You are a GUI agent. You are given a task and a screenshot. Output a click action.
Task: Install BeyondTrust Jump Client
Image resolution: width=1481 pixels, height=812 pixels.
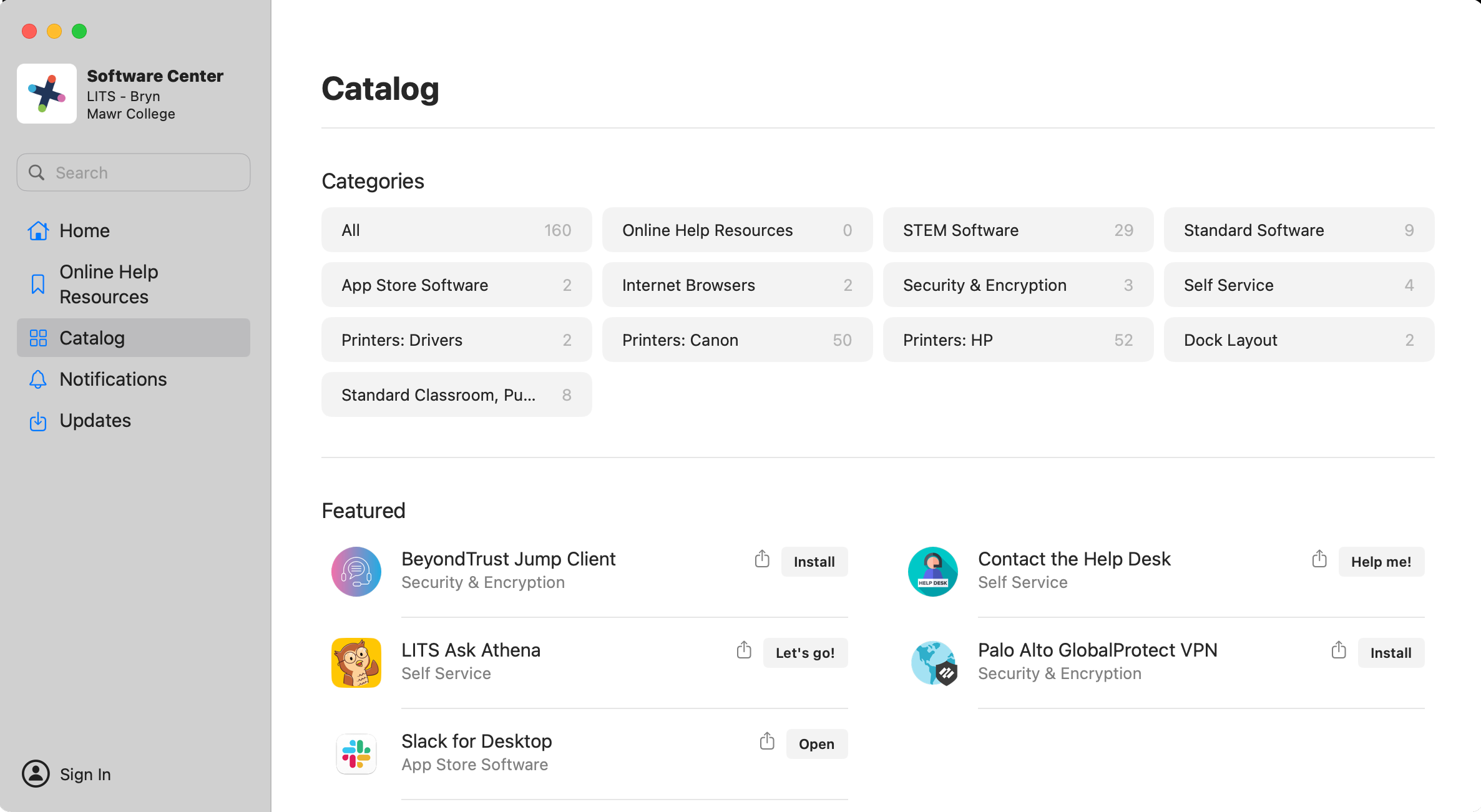point(814,561)
